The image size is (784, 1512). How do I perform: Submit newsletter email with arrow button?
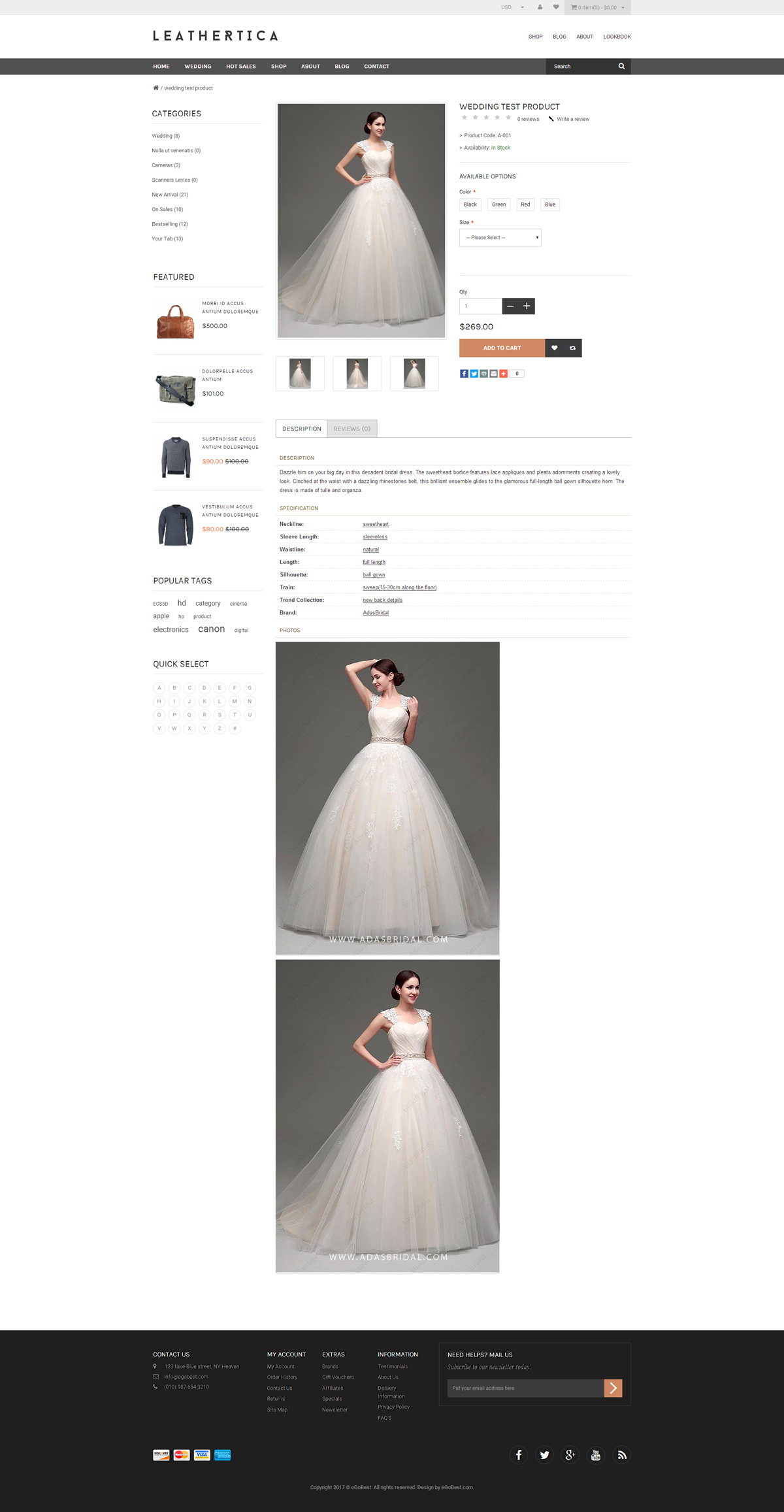pyautogui.click(x=613, y=1388)
